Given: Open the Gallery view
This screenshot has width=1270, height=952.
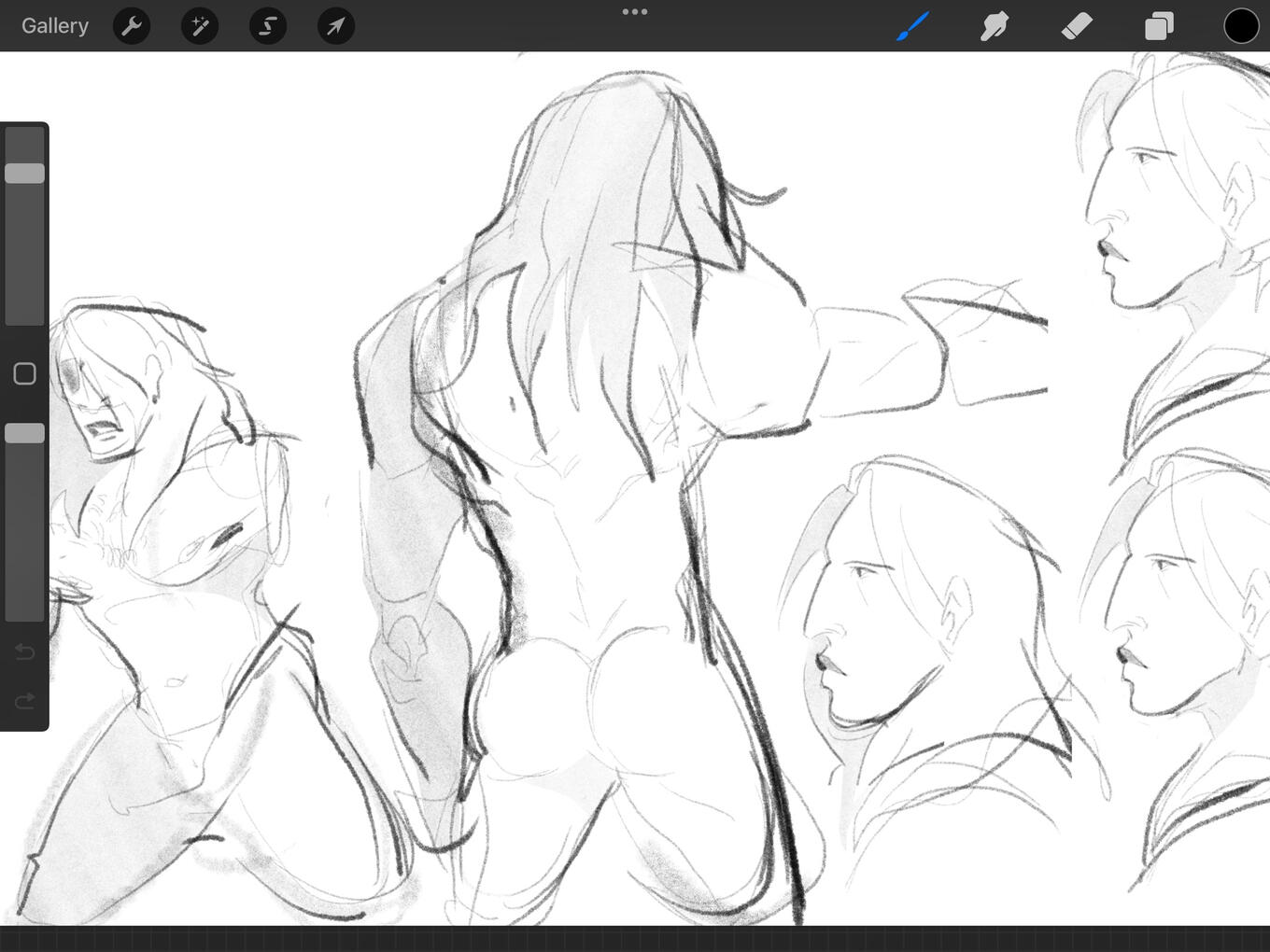Looking at the screenshot, I should coord(54,26).
